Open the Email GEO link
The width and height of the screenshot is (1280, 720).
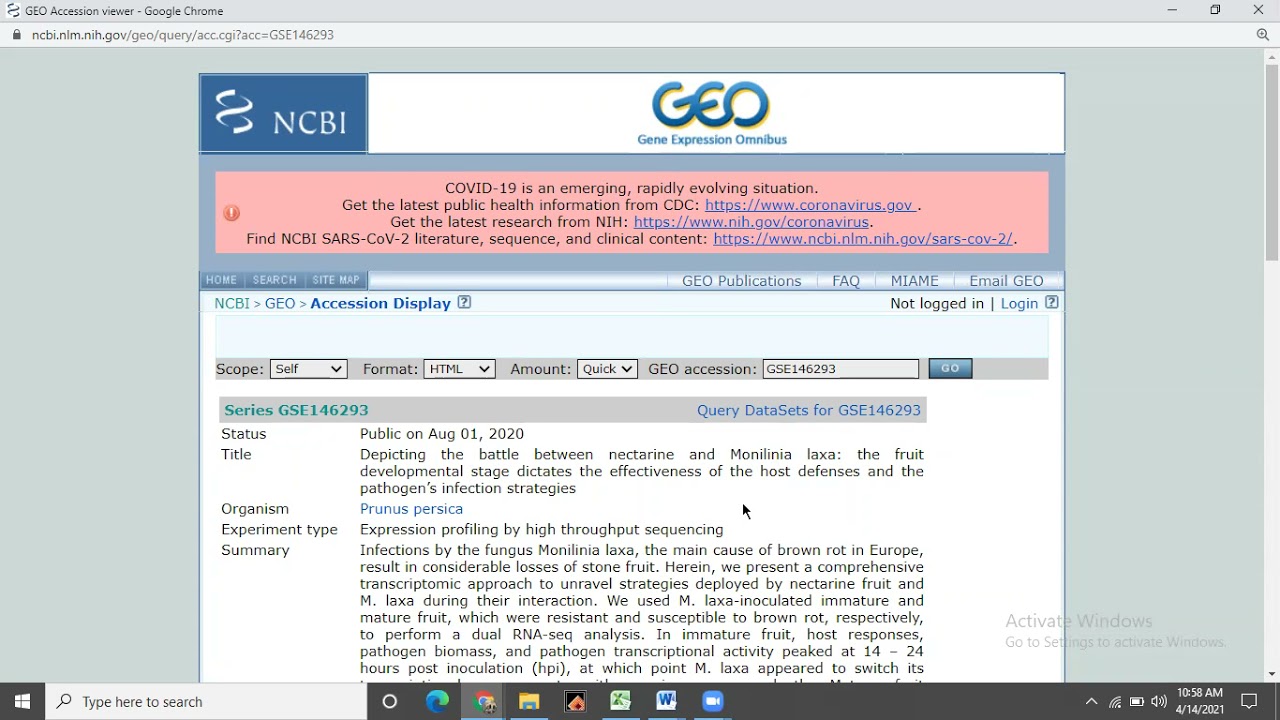1006,281
